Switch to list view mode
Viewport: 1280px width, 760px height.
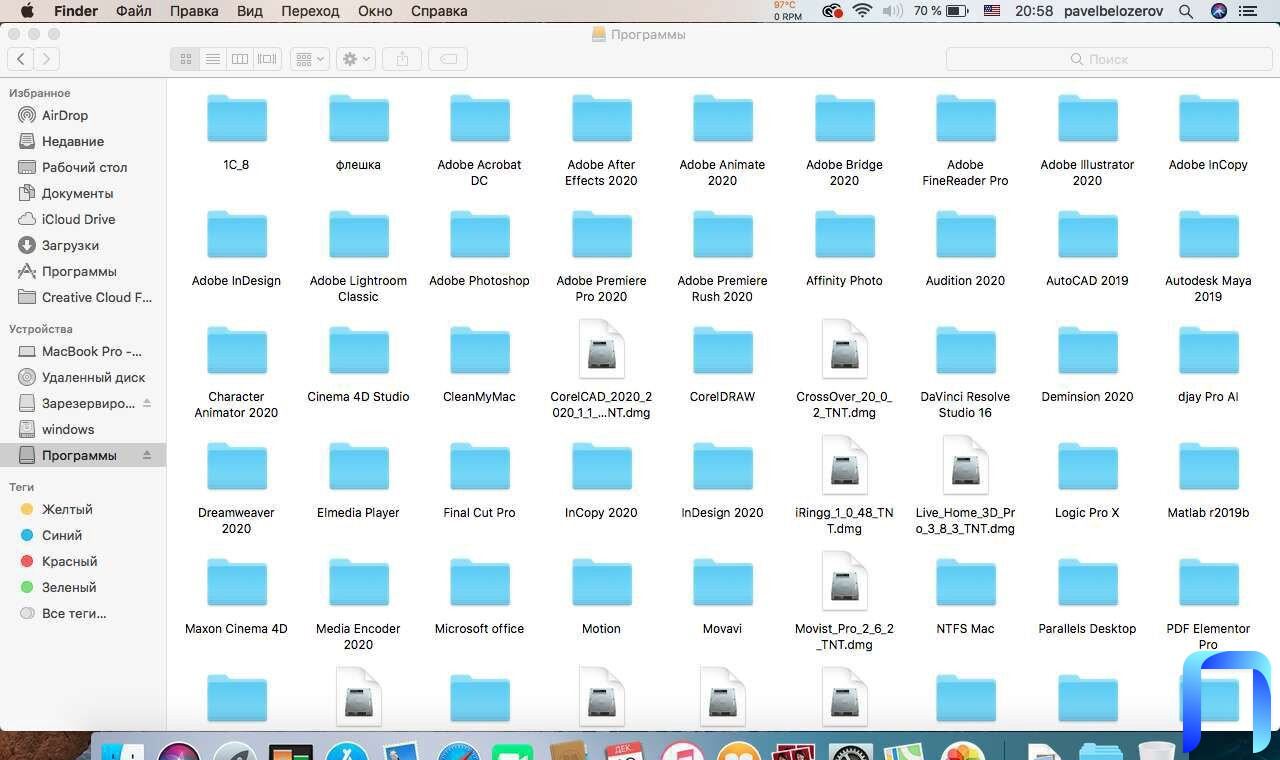212,60
